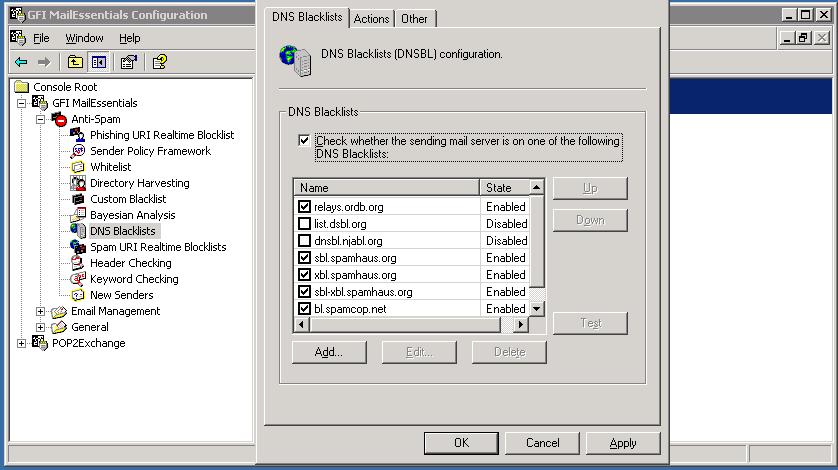Expand the Email Management tree node
Viewport: 838px width, 470px height.
point(41,311)
